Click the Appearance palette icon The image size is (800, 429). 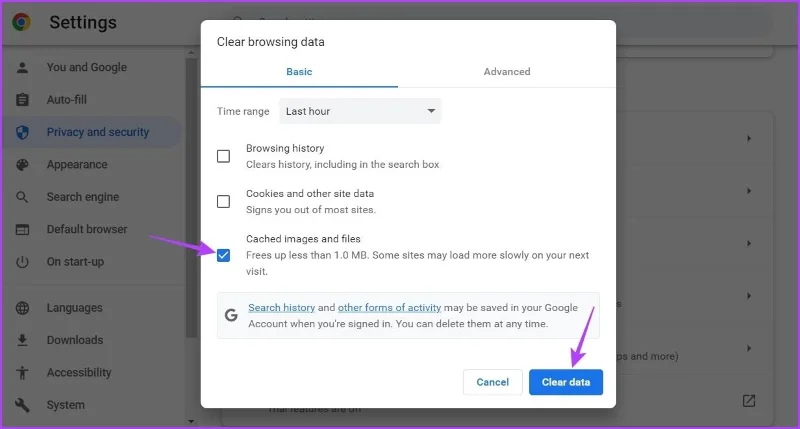tap(22, 164)
